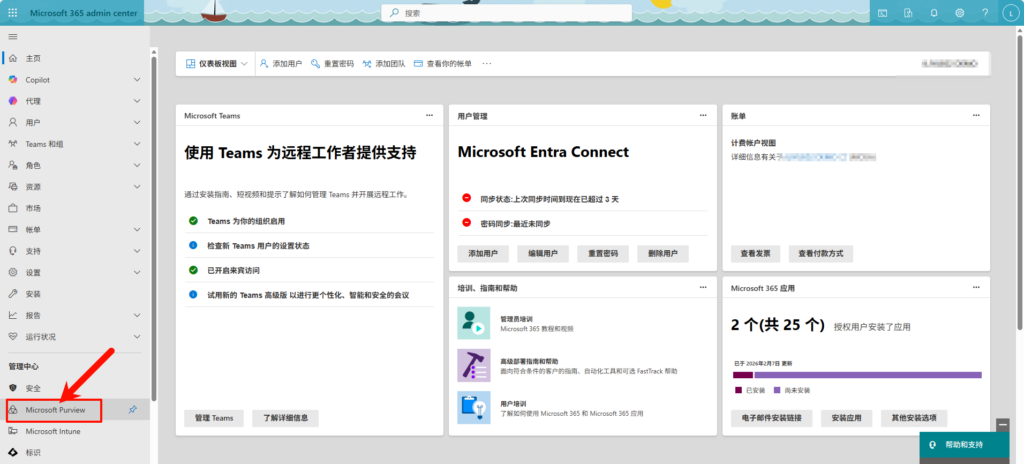The width and height of the screenshot is (1024, 464).
Task: Click the 搜索 search field
Action: [x=506, y=13]
